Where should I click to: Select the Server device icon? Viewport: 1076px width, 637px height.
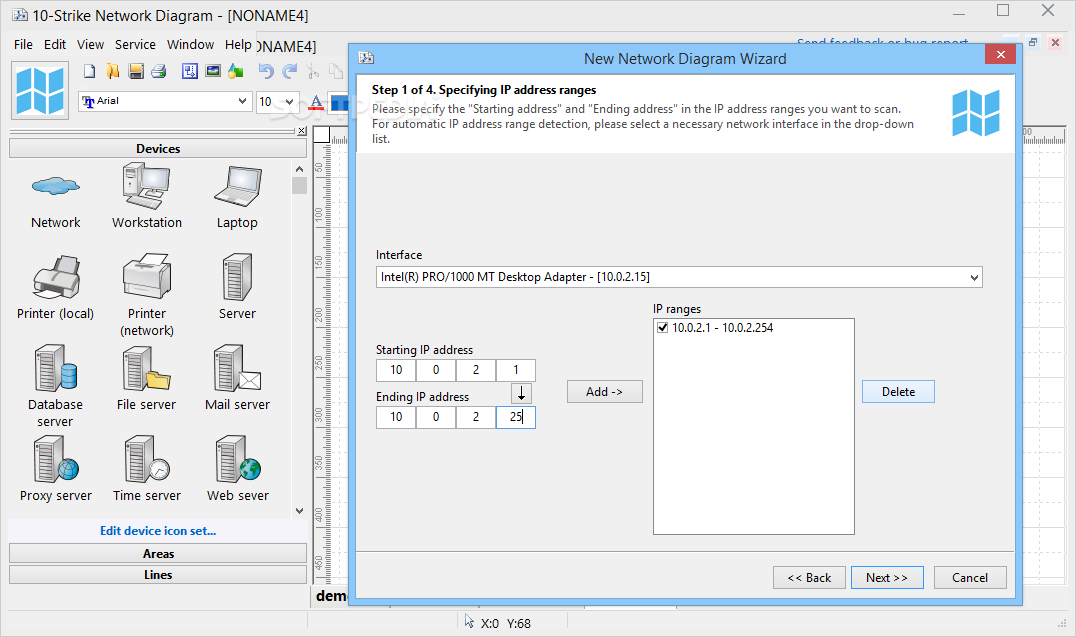[x=237, y=276]
